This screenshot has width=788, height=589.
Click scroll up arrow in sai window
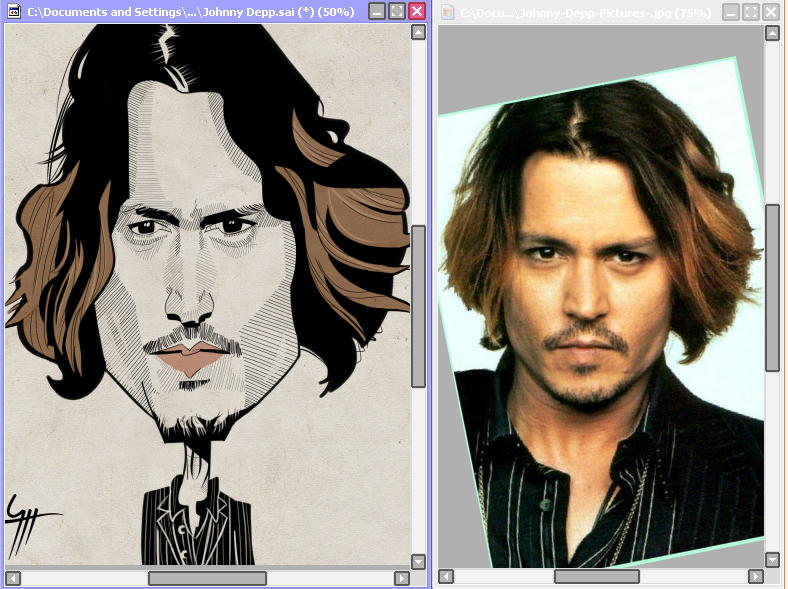coord(418,32)
